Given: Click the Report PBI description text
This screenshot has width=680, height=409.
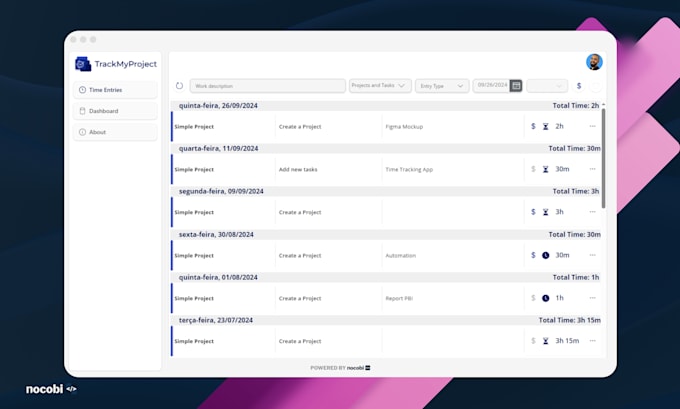Looking at the screenshot, I should click(x=399, y=298).
